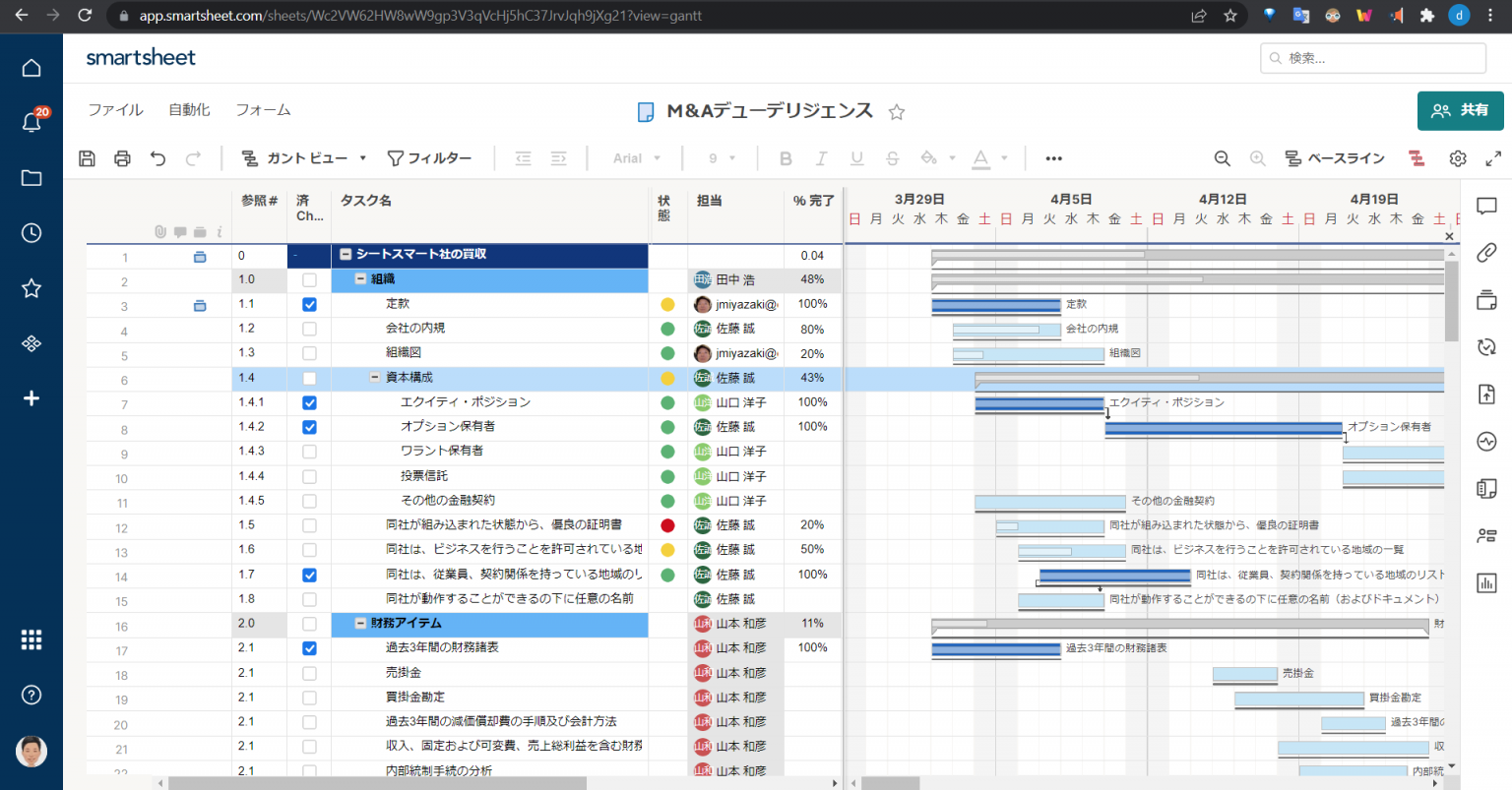Open the activity log icon on the right
The image size is (1512, 790).
pyautogui.click(x=1486, y=441)
